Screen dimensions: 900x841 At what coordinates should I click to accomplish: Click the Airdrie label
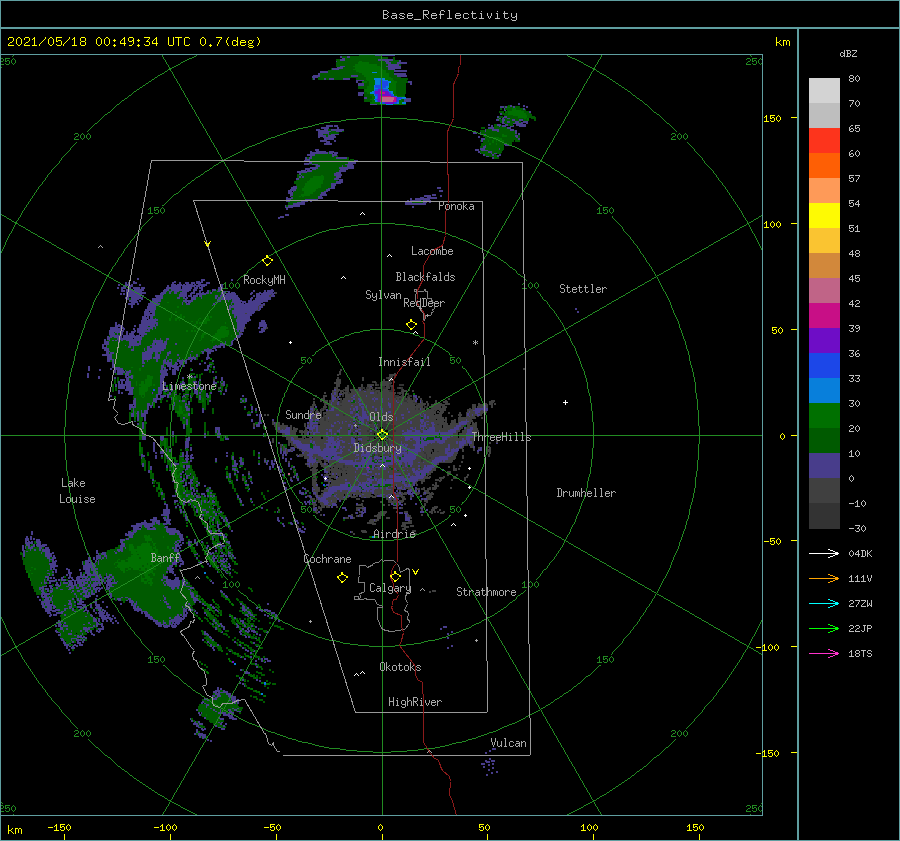[x=394, y=534]
